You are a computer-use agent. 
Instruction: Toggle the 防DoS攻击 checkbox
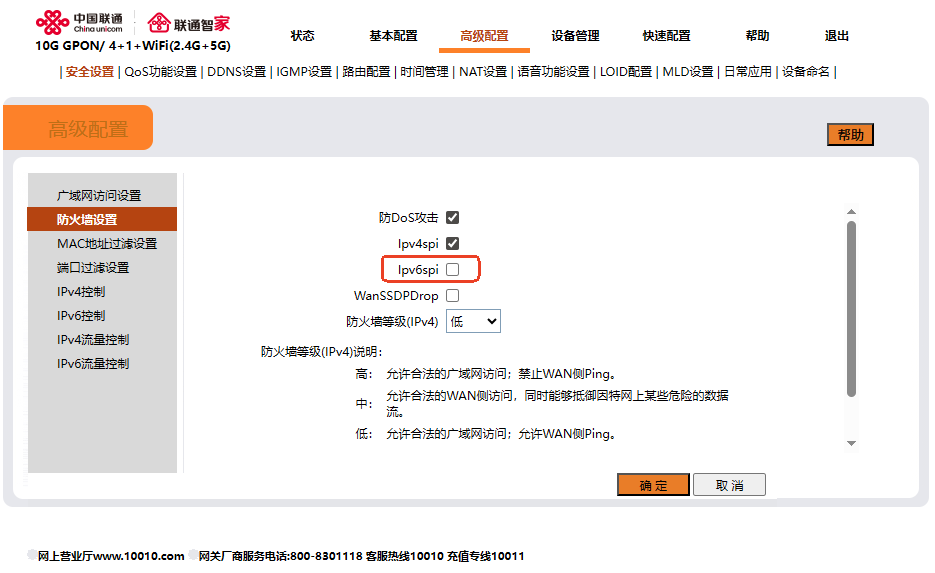(x=452, y=218)
